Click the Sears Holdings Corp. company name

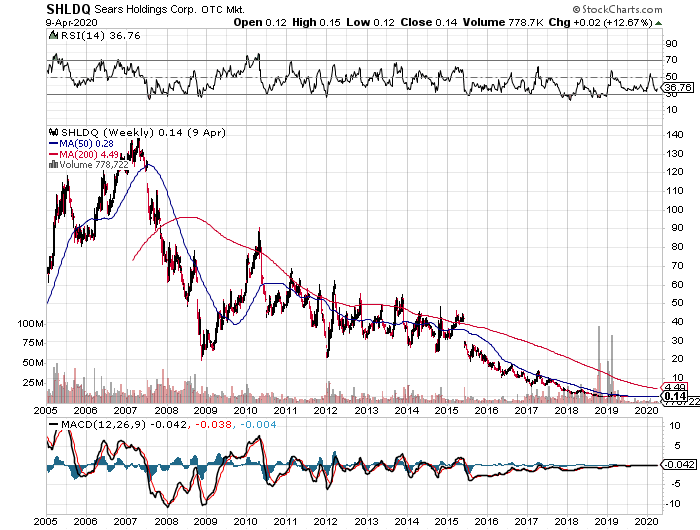(145, 9)
